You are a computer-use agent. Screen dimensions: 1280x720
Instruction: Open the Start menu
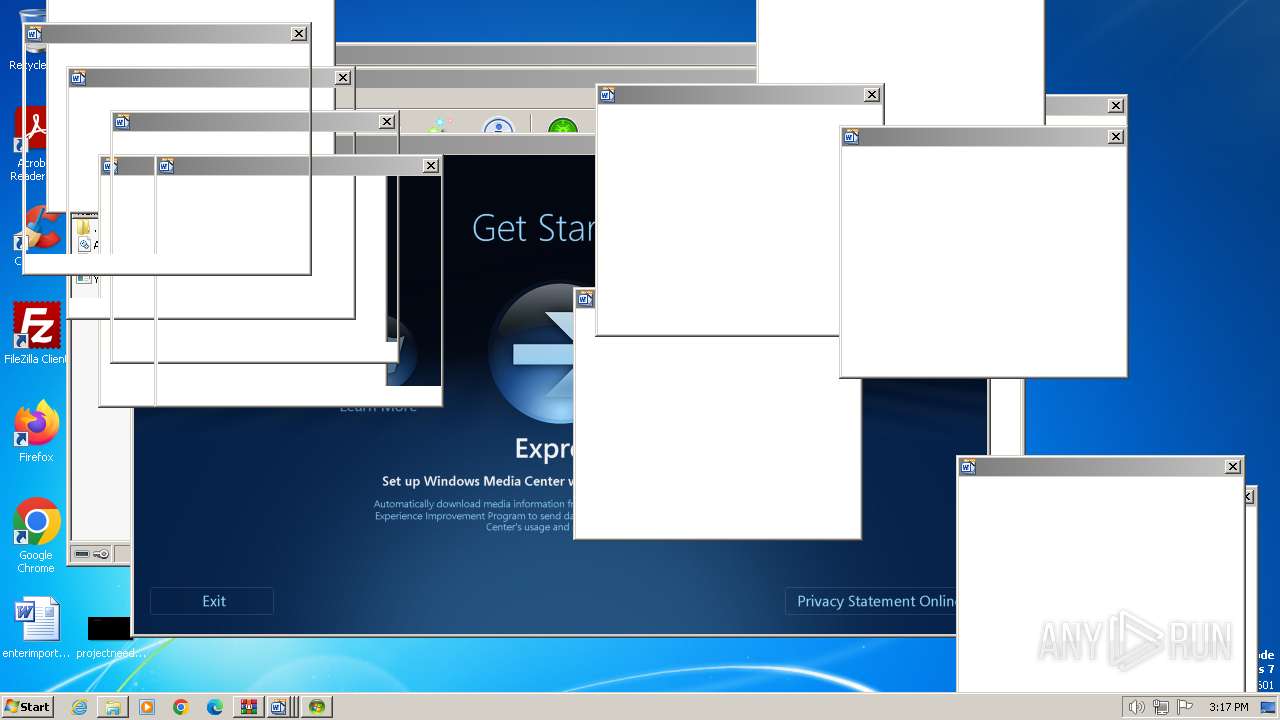tap(27, 707)
